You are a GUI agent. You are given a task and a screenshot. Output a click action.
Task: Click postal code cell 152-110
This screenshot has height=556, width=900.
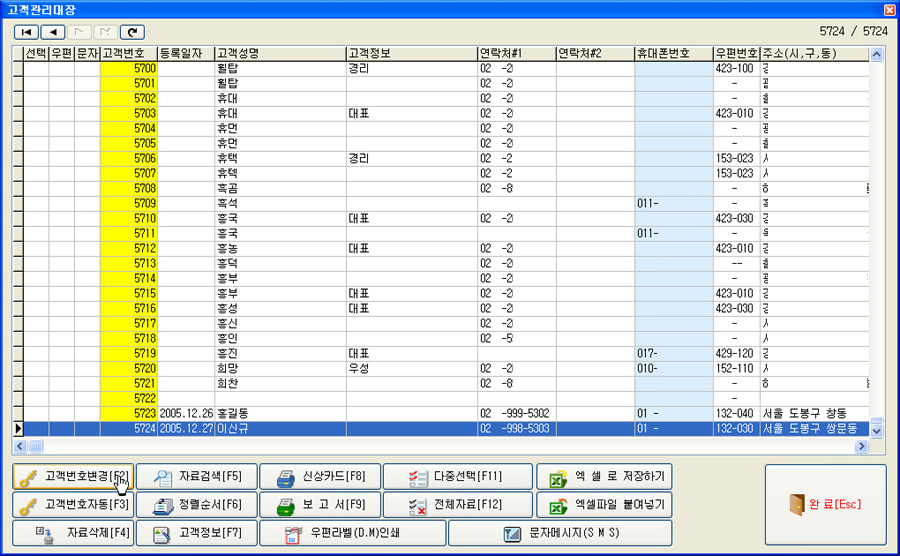(737, 369)
